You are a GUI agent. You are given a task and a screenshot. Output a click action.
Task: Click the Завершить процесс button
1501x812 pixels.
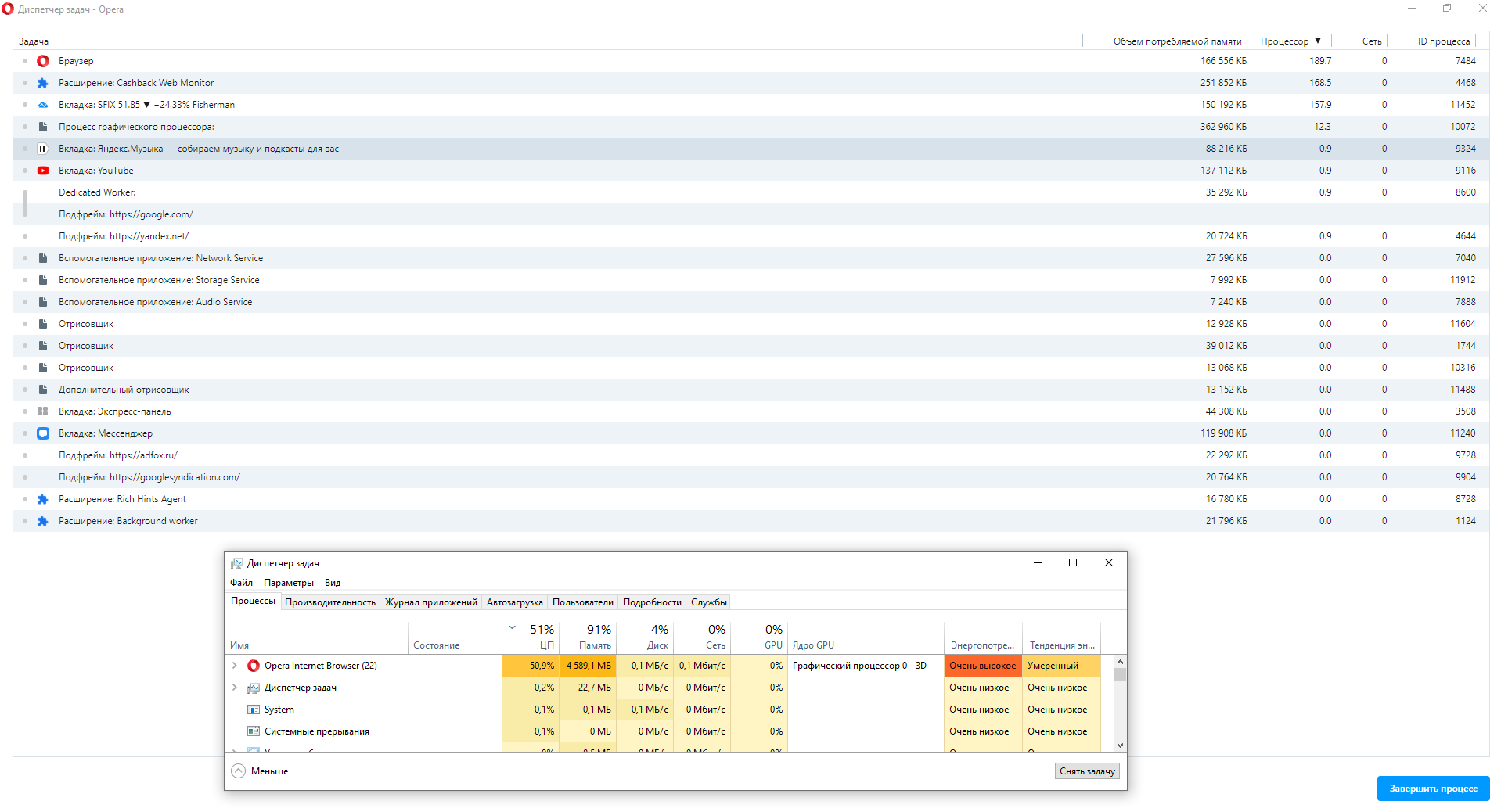pyautogui.click(x=1433, y=789)
